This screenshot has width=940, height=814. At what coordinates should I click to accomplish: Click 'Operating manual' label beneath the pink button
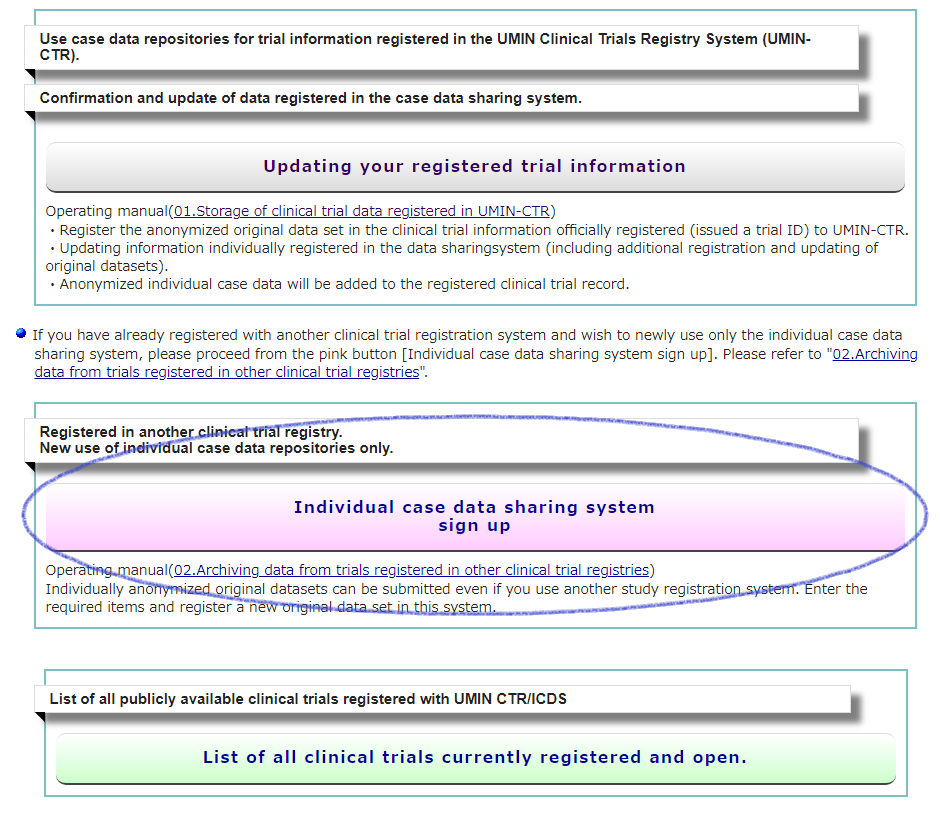click(106, 570)
